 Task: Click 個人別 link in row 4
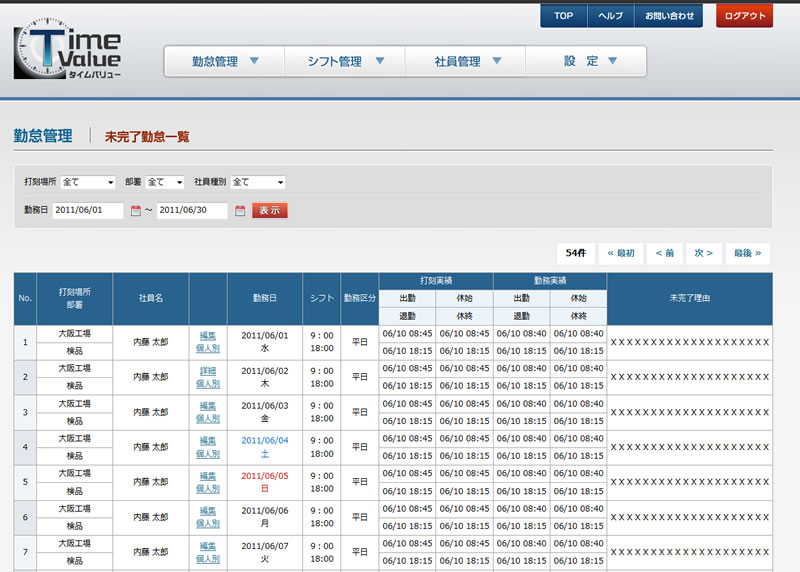208,454
